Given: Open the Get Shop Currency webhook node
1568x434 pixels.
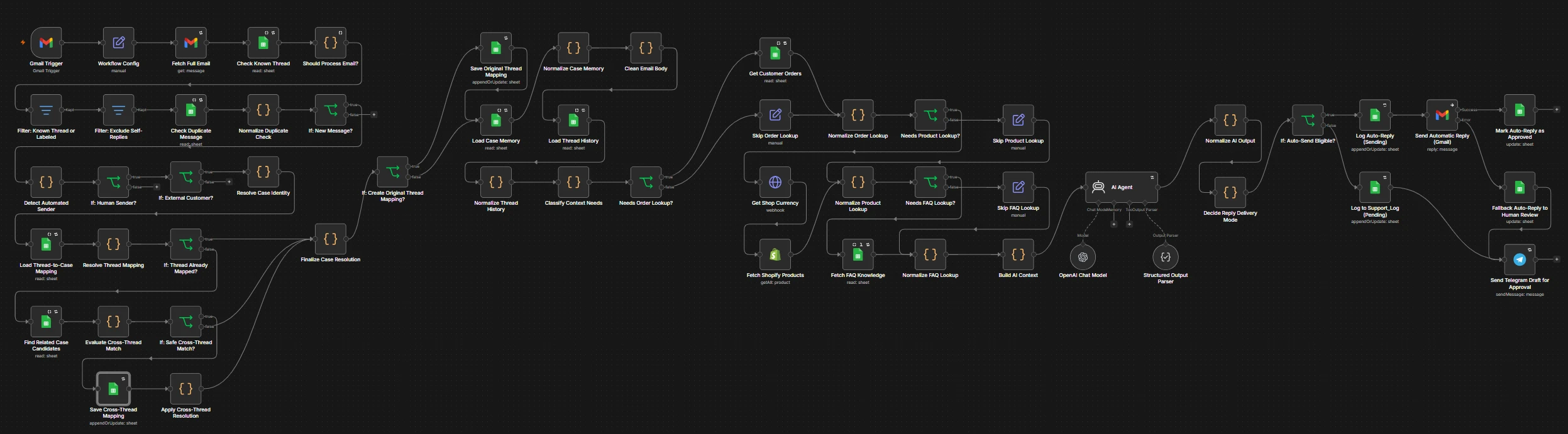Looking at the screenshot, I should pos(775,182).
